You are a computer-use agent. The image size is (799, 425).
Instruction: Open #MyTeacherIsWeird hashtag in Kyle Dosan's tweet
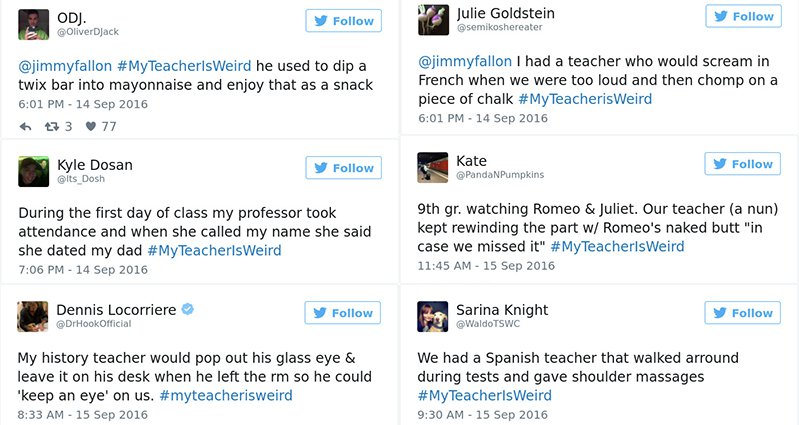pos(214,250)
